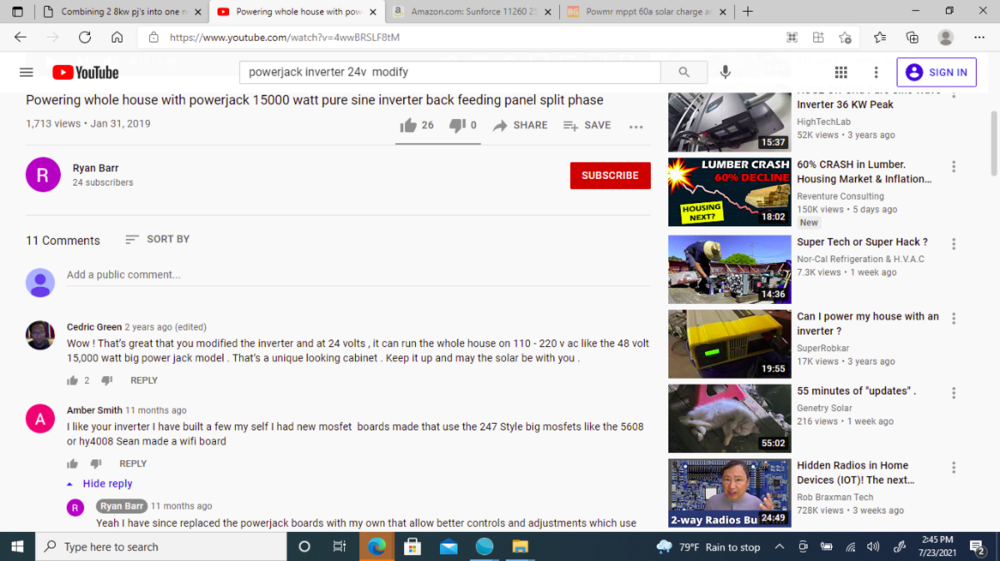
Task: Reply to Amber Smith's comment
Action: coord(133,464)
